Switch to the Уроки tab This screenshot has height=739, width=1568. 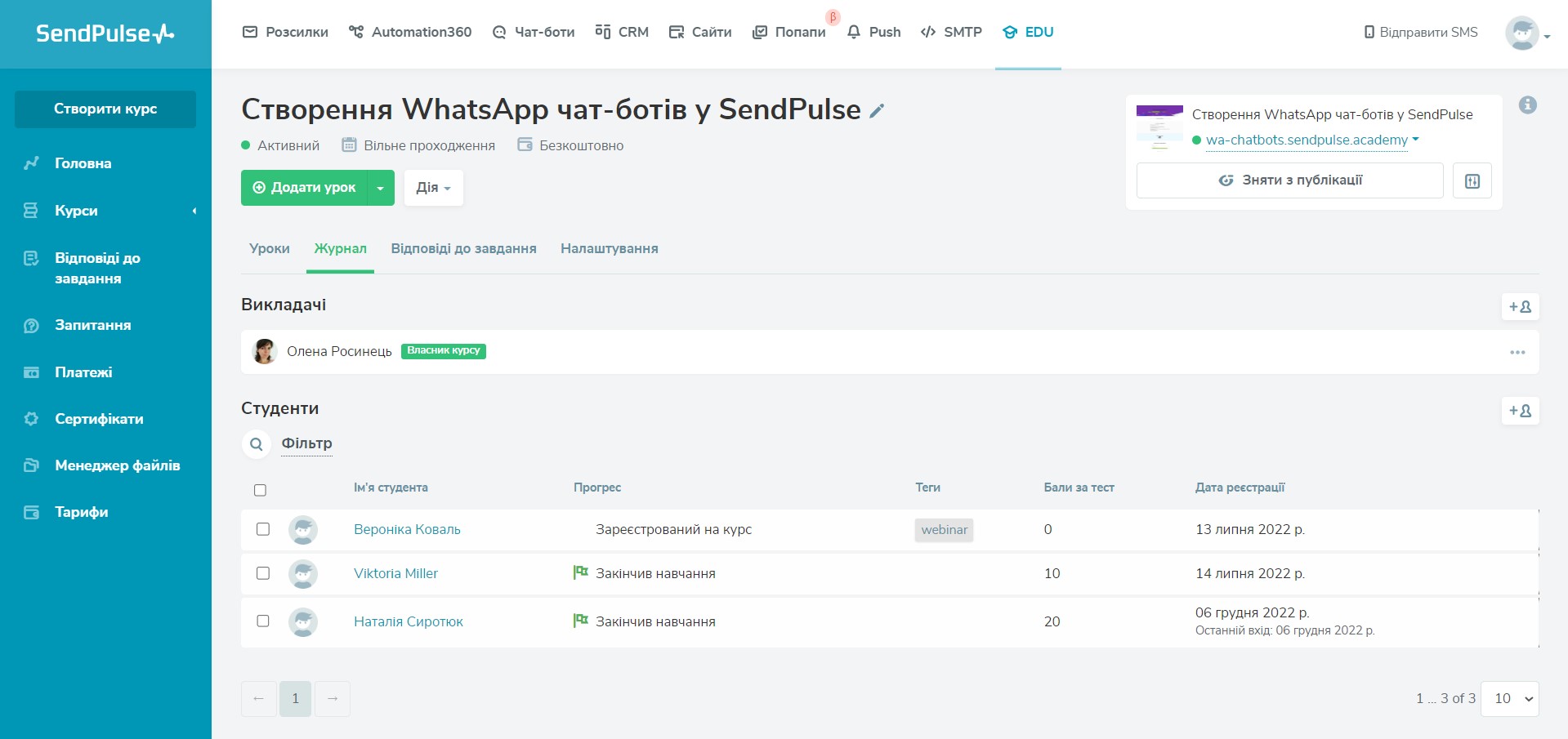coord(270,248)
